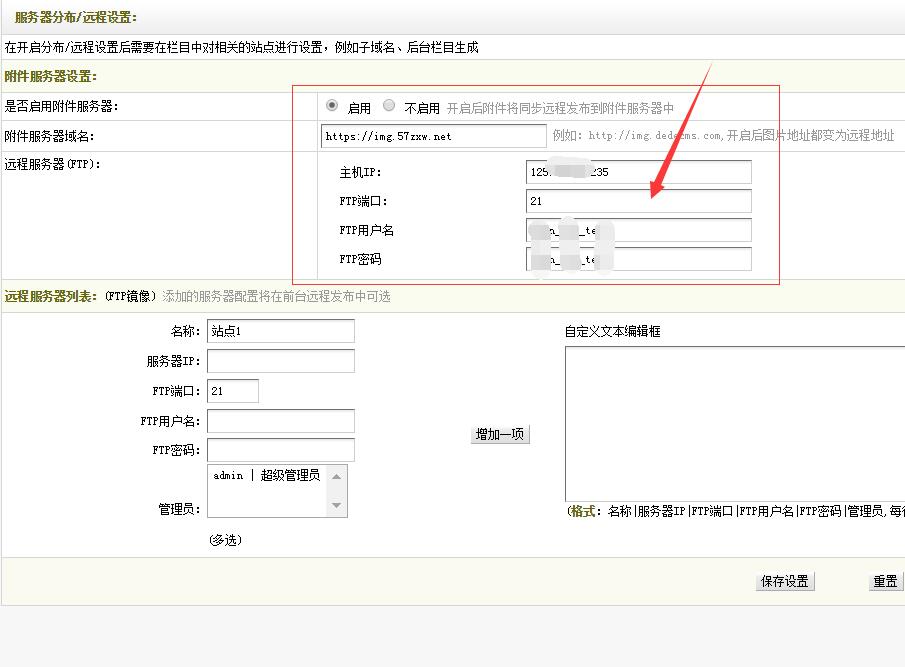Click the 服务器分布/远程设置 section header
This screenshot has height=667, width=905.
click(77, 17)
